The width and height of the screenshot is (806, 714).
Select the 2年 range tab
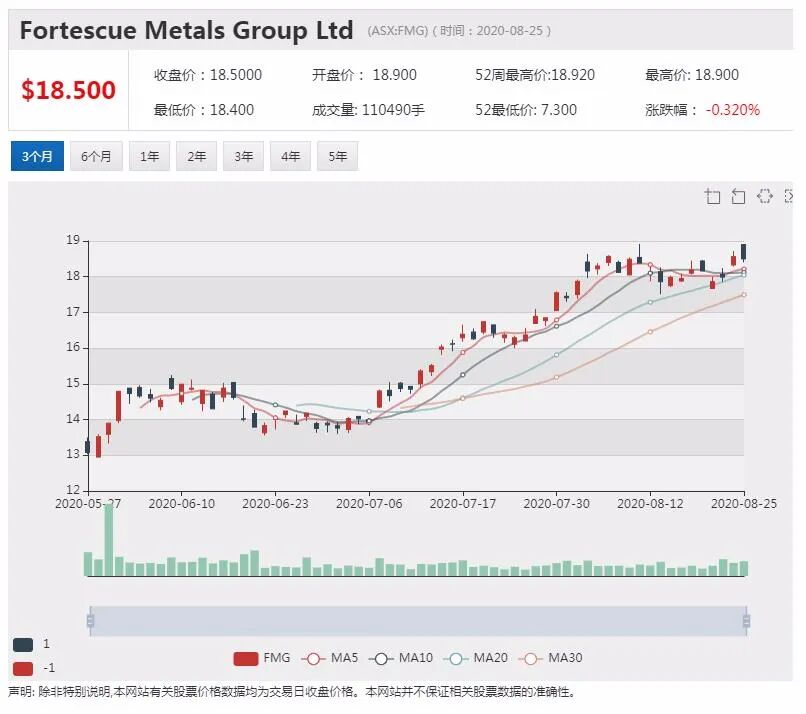coord(196,156)
